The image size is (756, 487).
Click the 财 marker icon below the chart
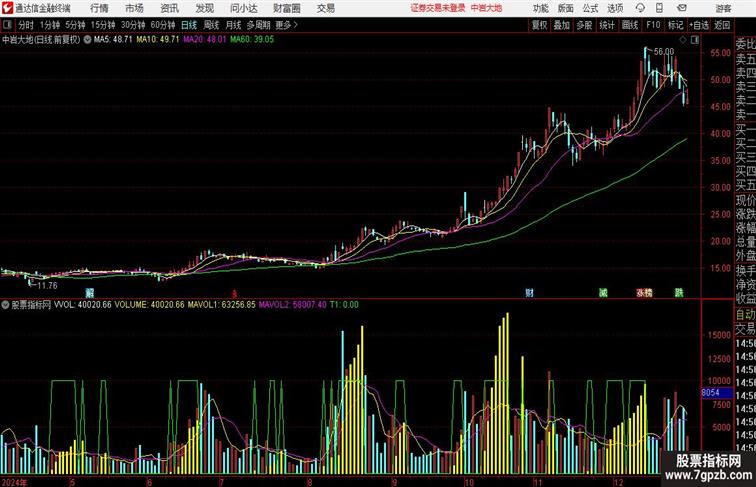[529, 293]
